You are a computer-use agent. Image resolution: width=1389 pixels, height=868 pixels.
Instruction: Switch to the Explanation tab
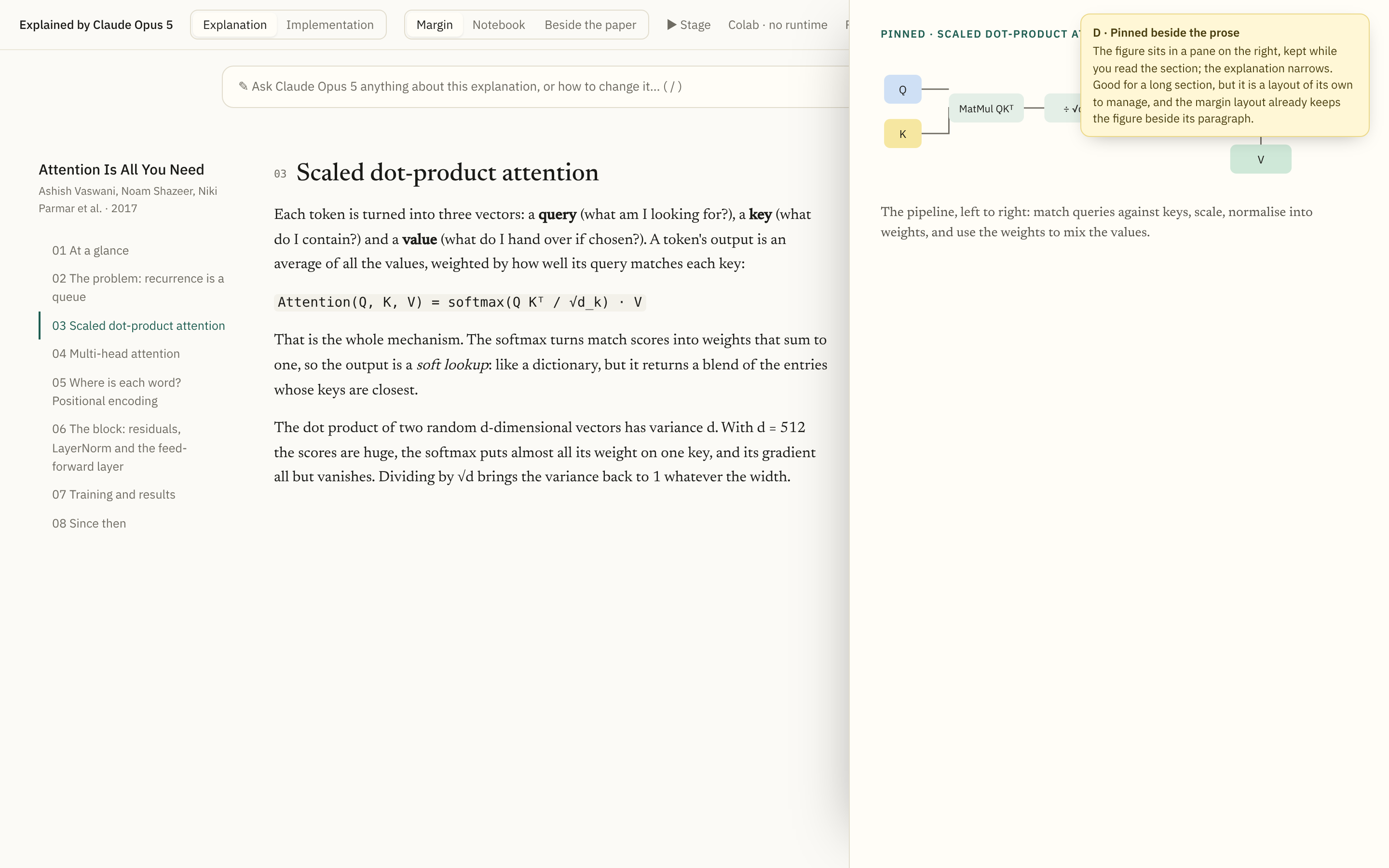pos(234,25)
